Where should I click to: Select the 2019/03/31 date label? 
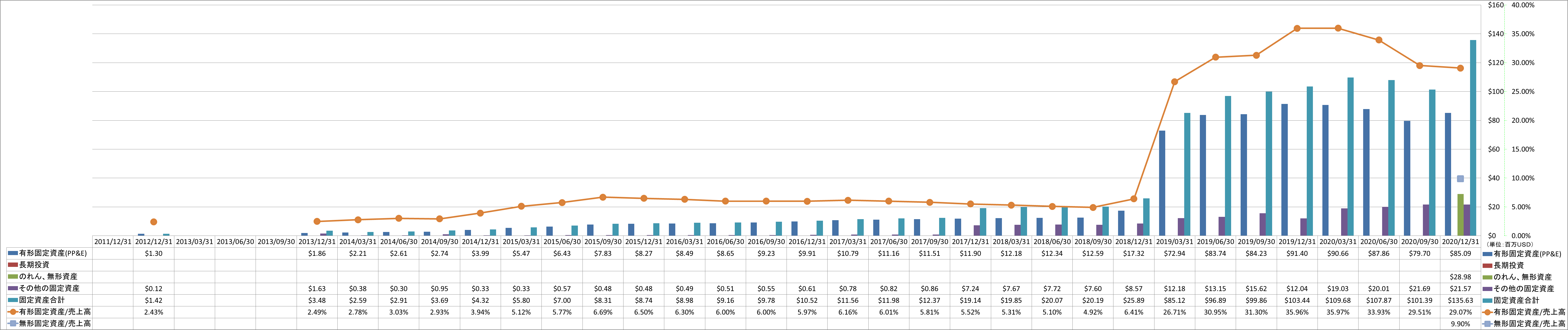[1174, 242]
